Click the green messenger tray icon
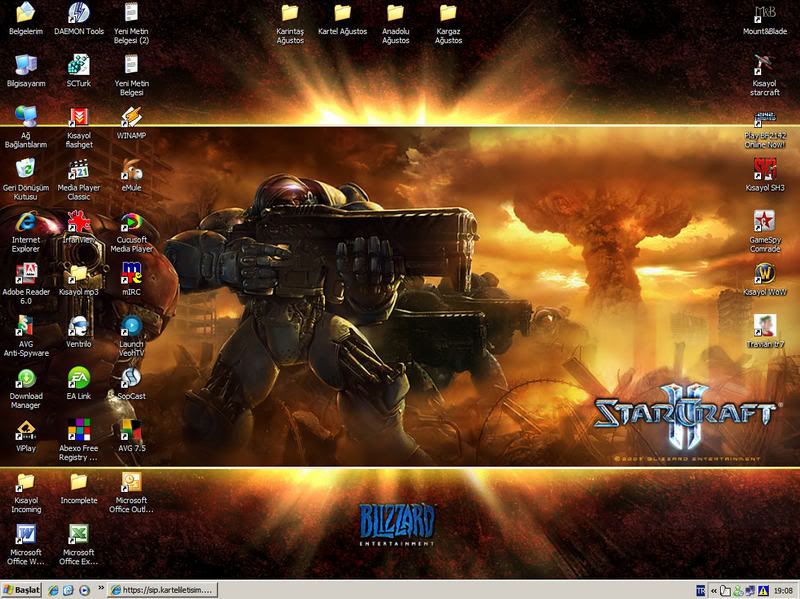The width and height of the screenshot is (800, 599). (738, 590)
